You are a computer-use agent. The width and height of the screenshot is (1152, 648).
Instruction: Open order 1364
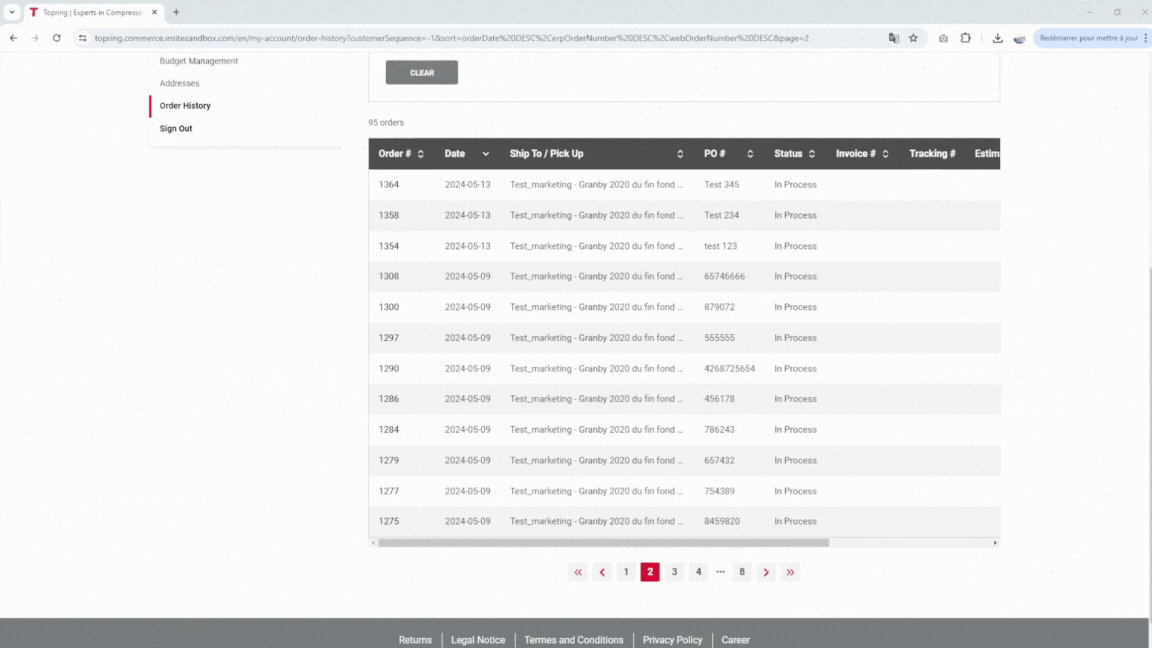[x=389, y=184]
